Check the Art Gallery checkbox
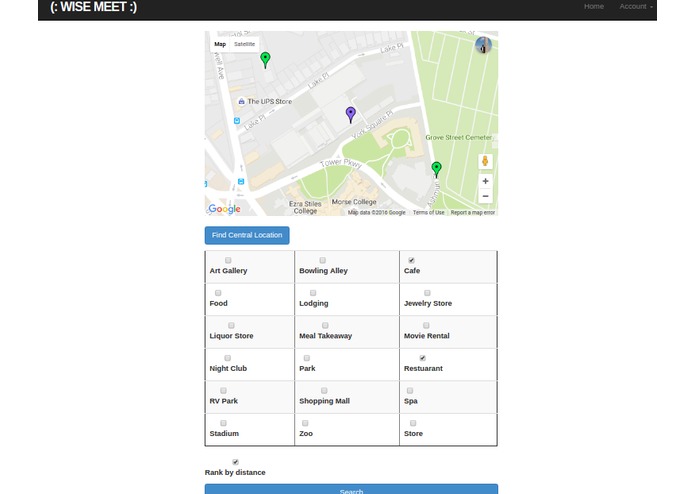Image resolution: width=695 pixels, height=494 pixels. tap(228, 260)
